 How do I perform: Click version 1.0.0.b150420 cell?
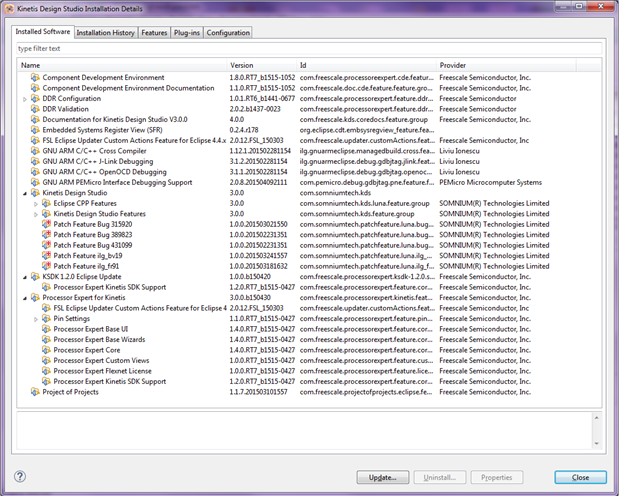pos(249,276)
